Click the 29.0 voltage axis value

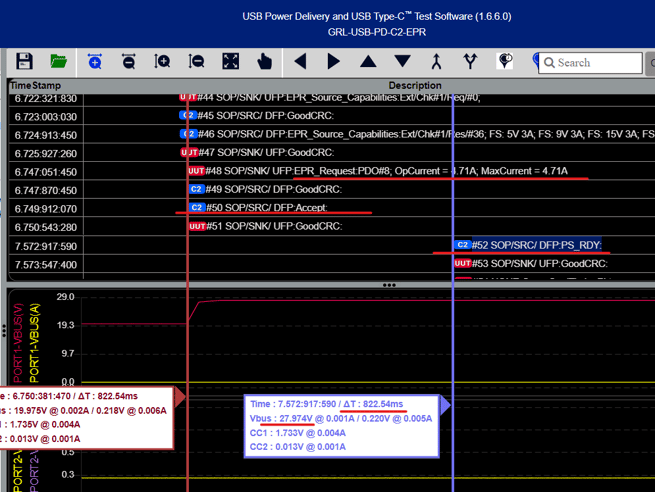[x=66, y=297]
